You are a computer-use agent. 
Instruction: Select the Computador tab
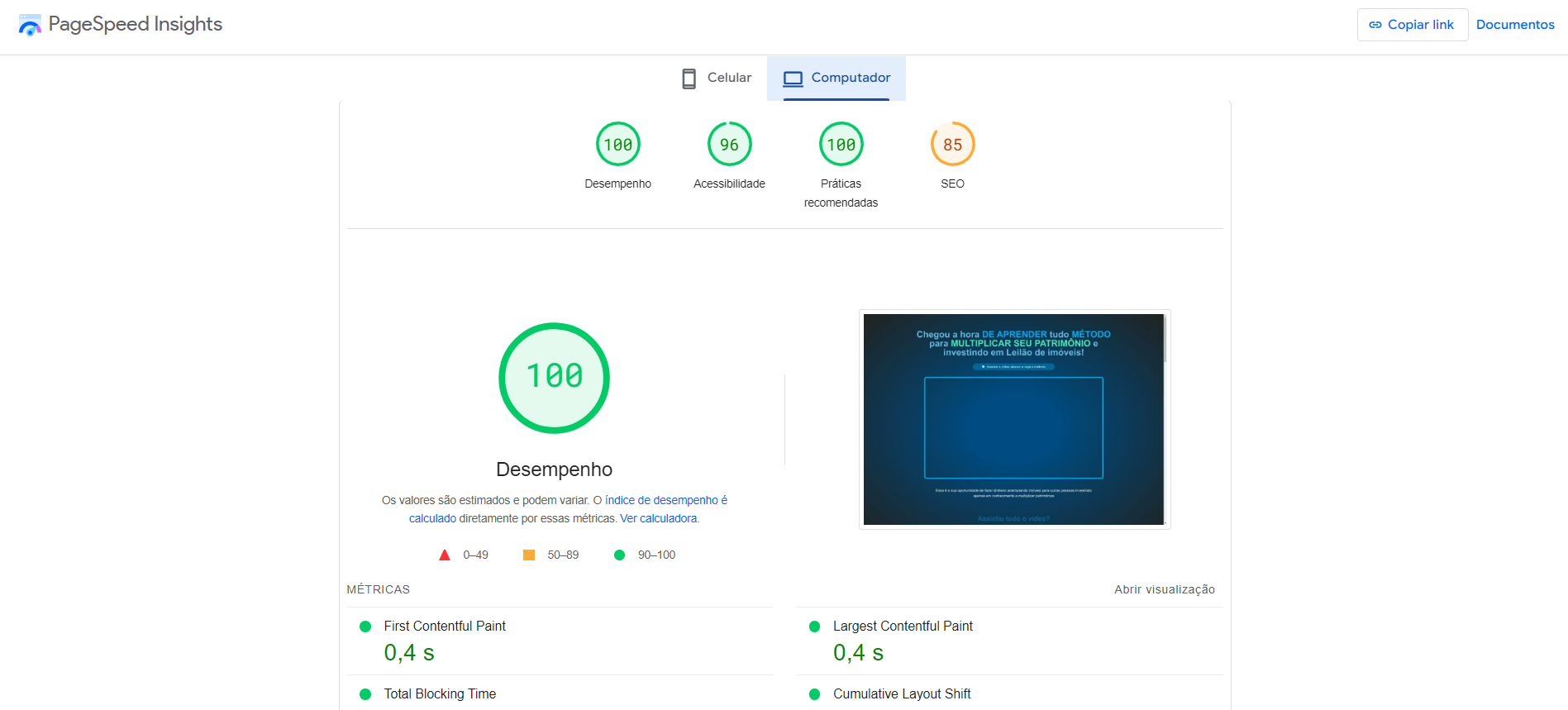coord(836,78)
